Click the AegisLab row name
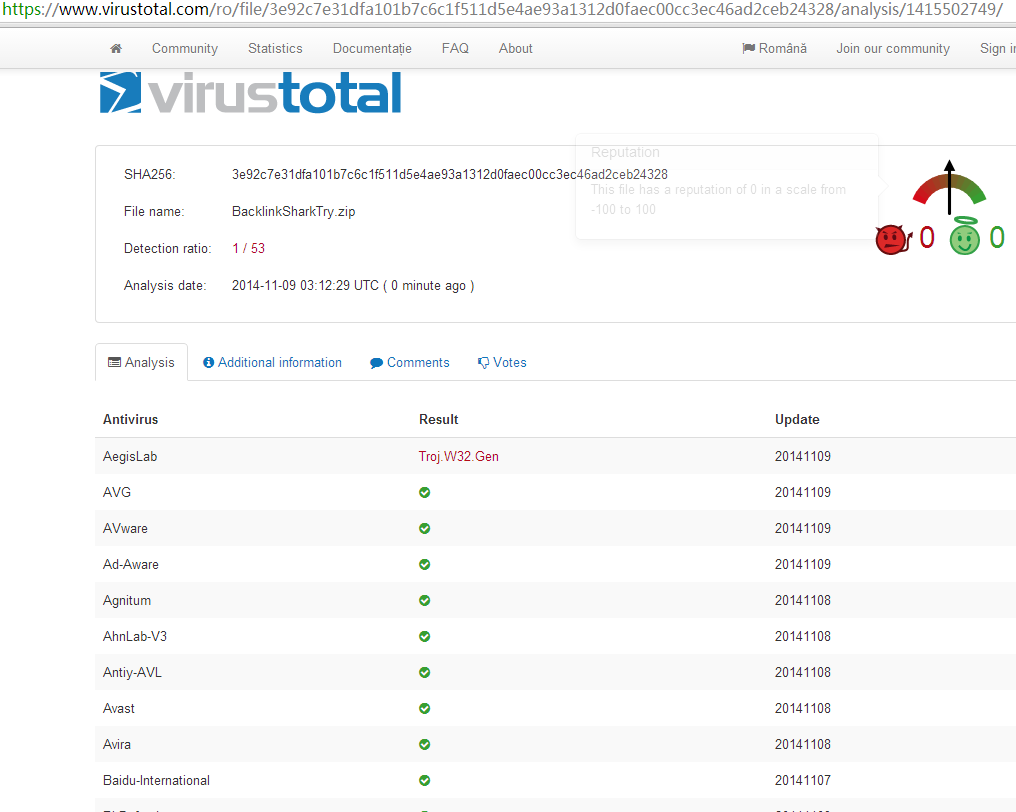1016x812 pixels. 130,456
